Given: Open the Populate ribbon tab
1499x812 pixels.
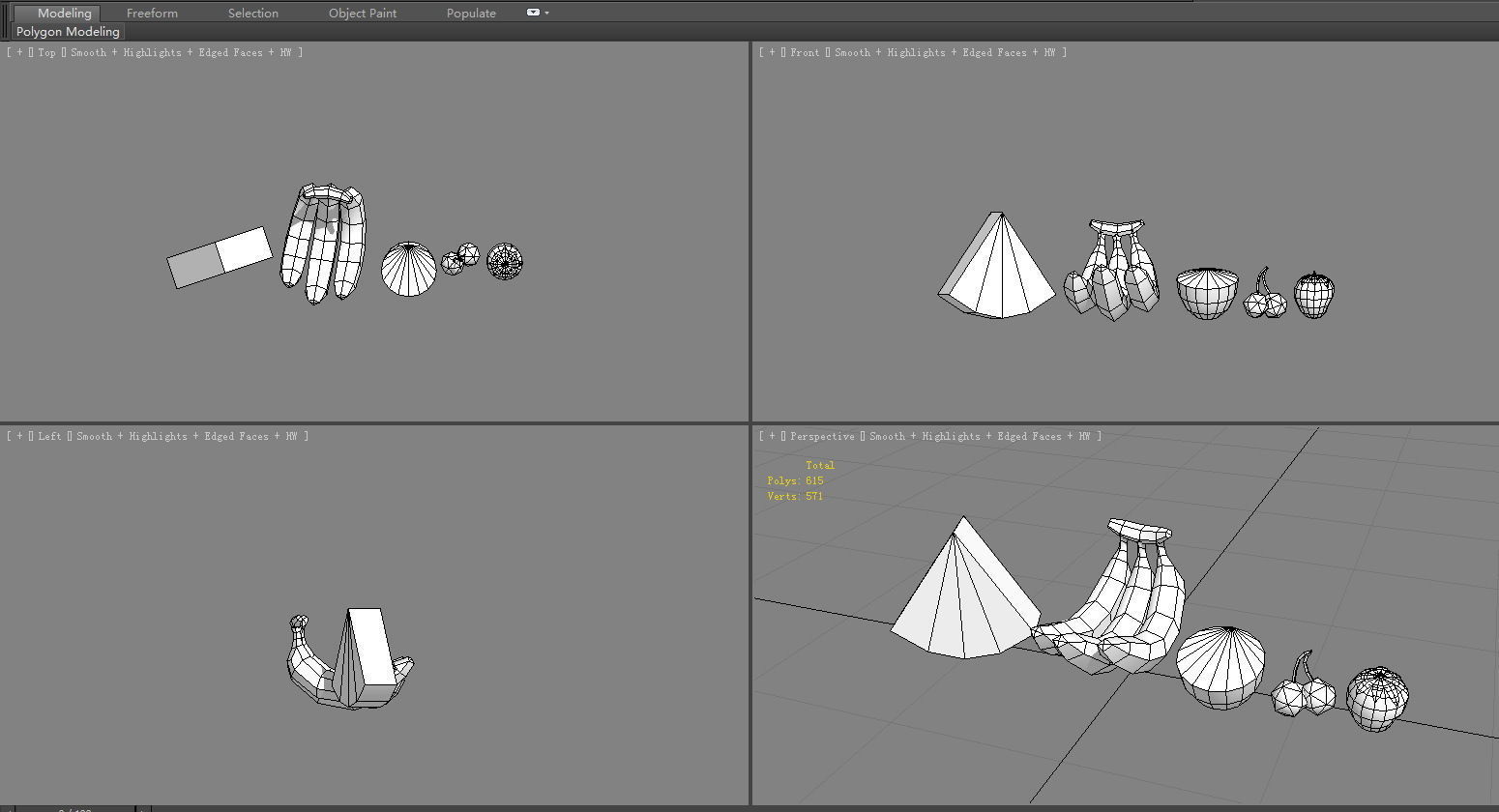Looking at the screenshot, I should click(x=471, y=13).
